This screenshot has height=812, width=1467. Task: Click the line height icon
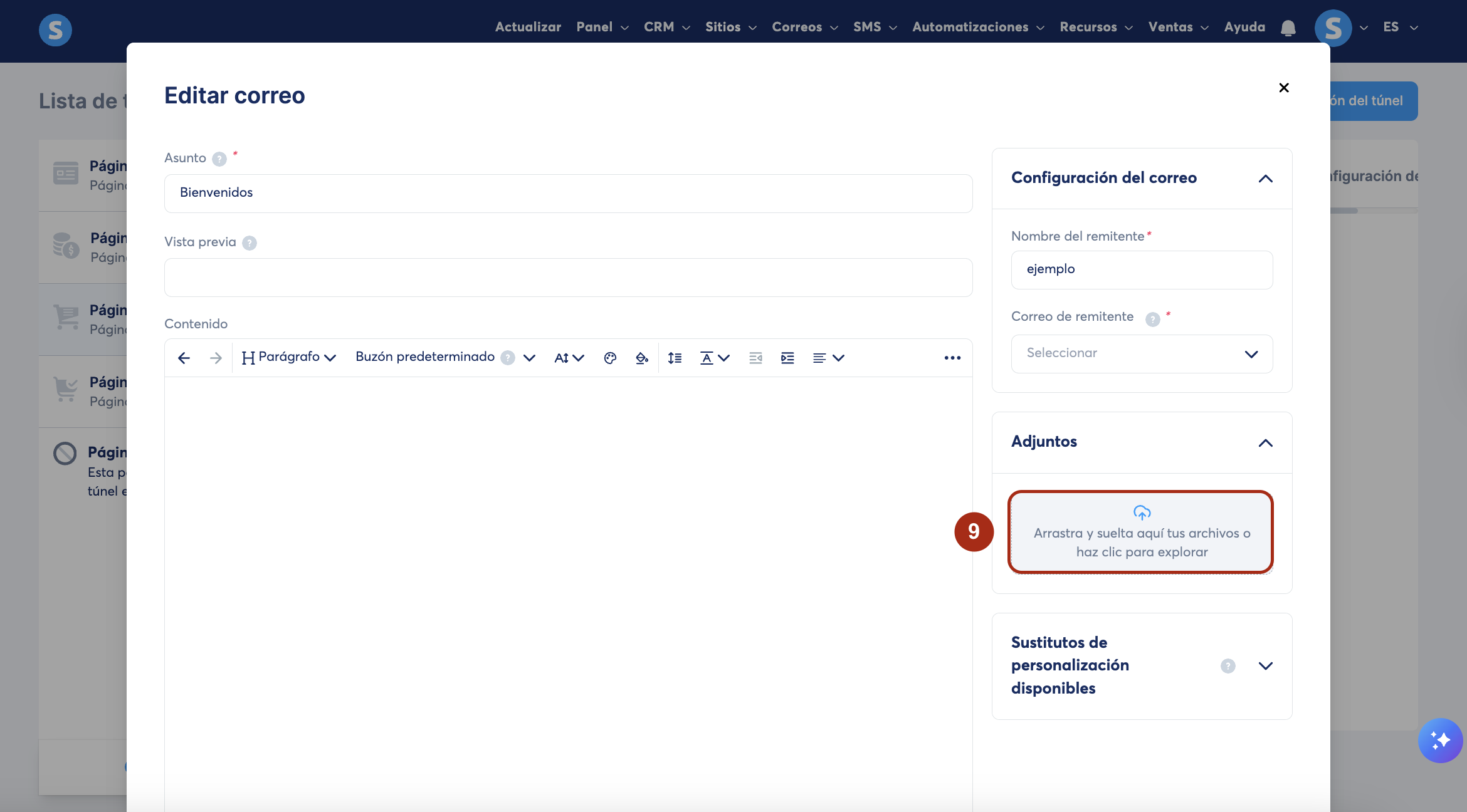point(675,358)
